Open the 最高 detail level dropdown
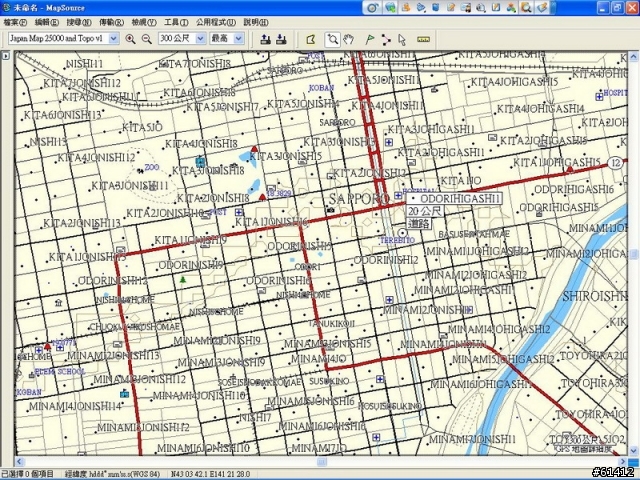Viewport: 640px width, 480px height. tap(239, 39)
